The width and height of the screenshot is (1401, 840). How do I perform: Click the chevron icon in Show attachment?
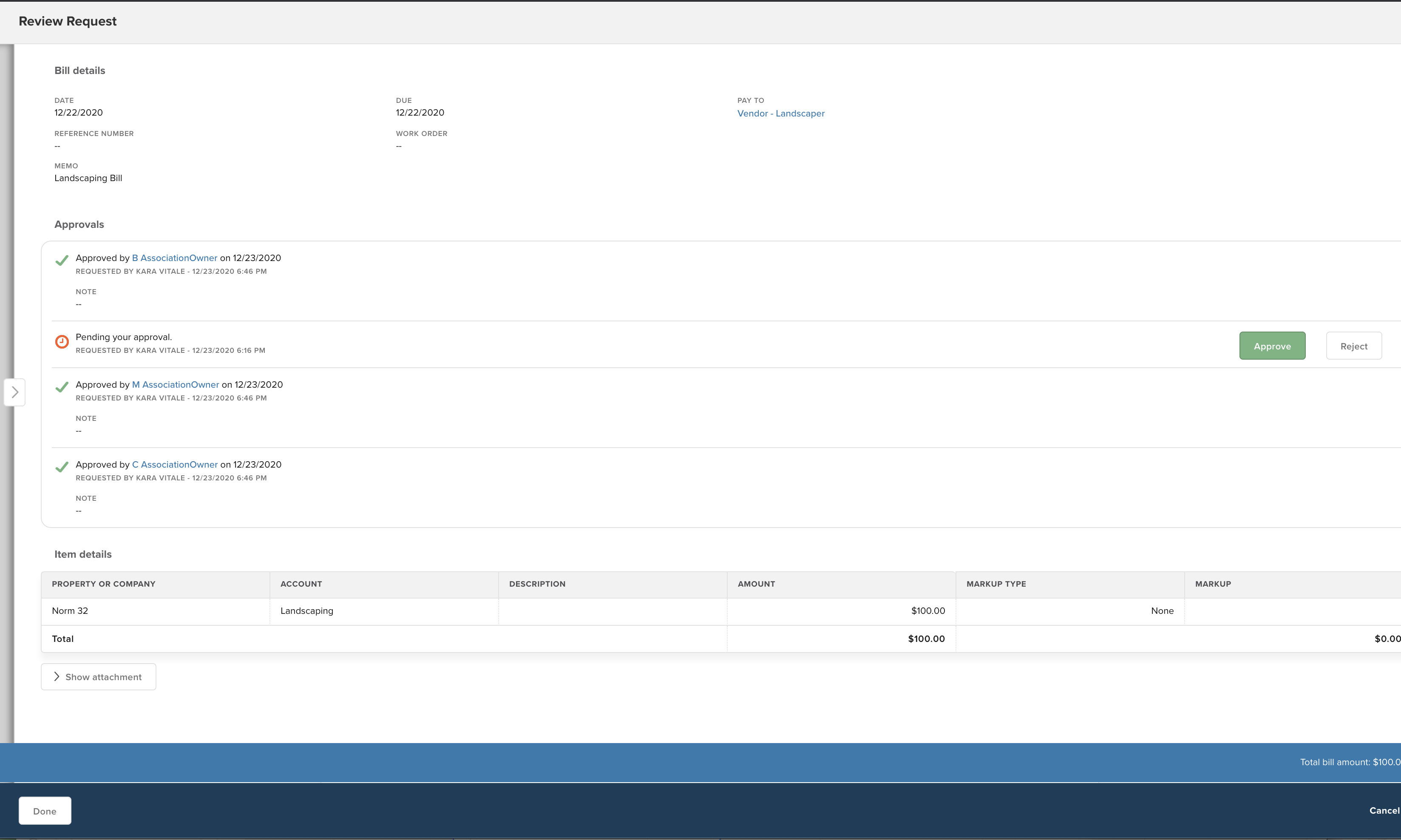[57, 676]
